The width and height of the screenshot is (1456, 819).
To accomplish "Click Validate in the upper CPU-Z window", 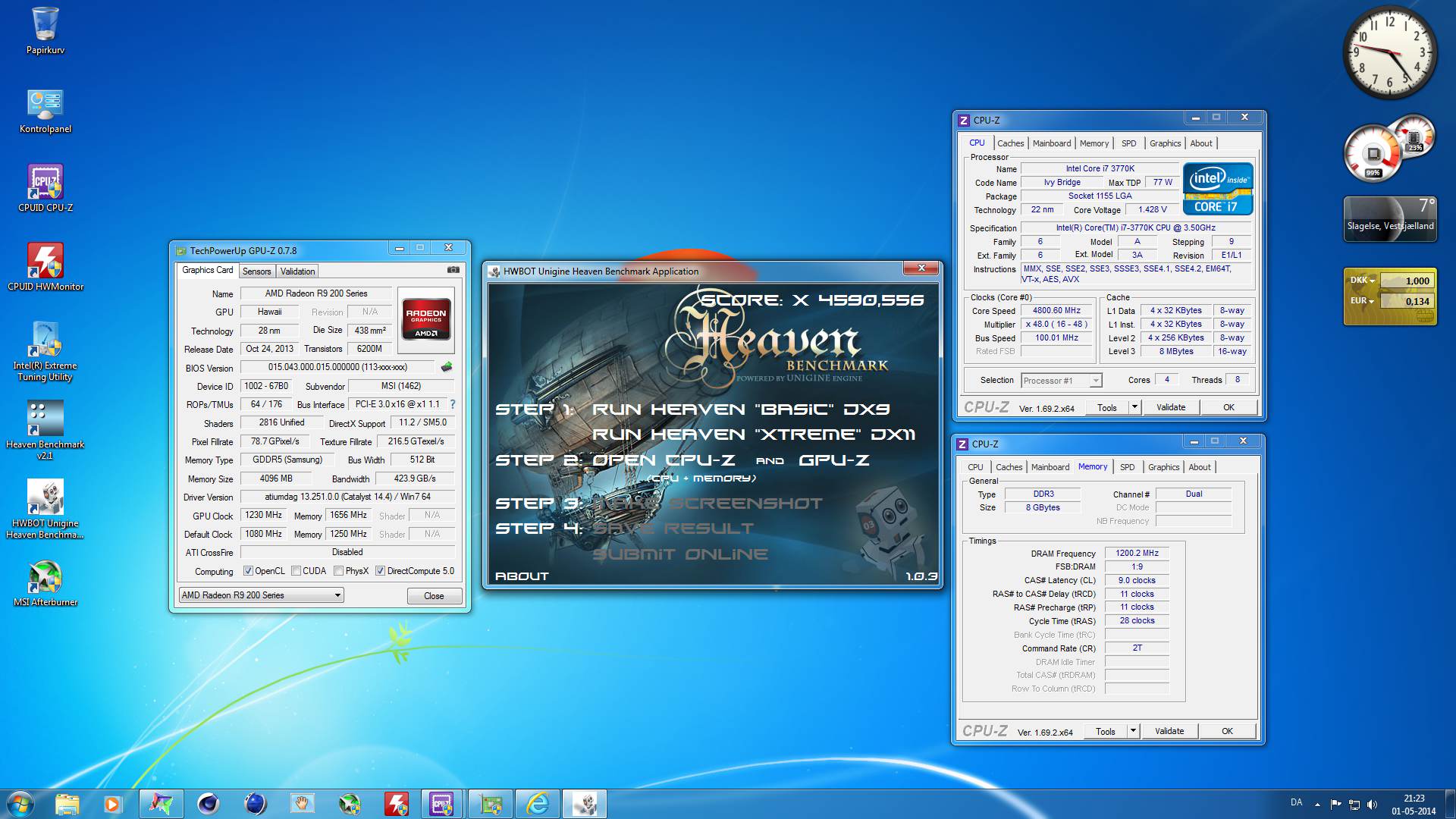I will pyautogui.click(x=1171, y=407).
